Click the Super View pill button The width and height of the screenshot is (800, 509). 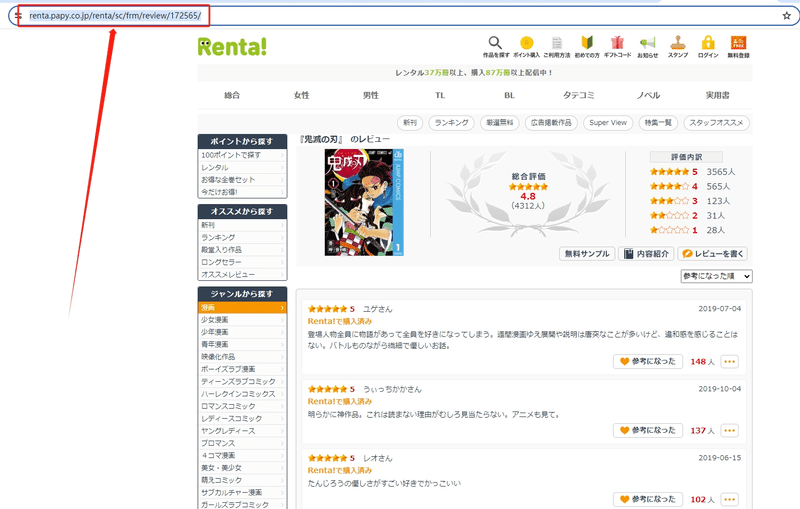pyautogui.click(x=608, y=123)
